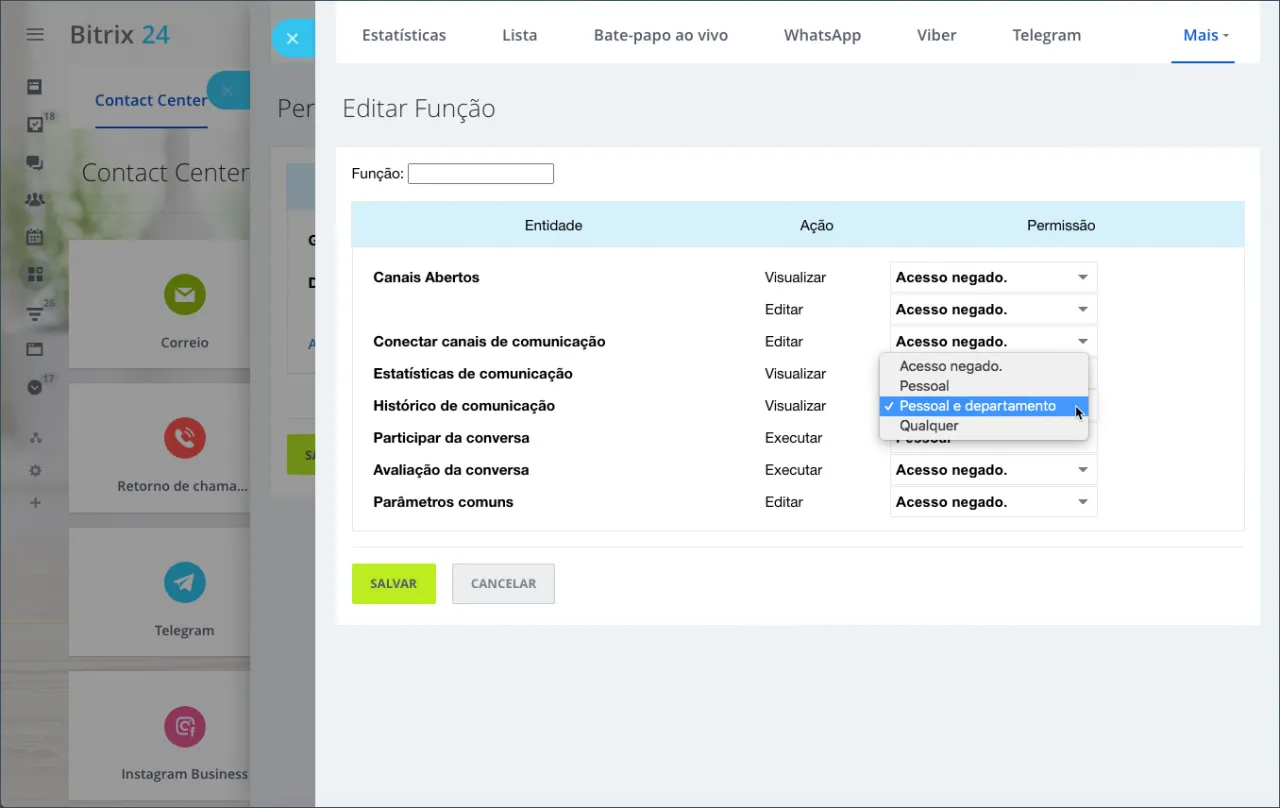Open the window-shaped sidebar icon

coord(35,349)
